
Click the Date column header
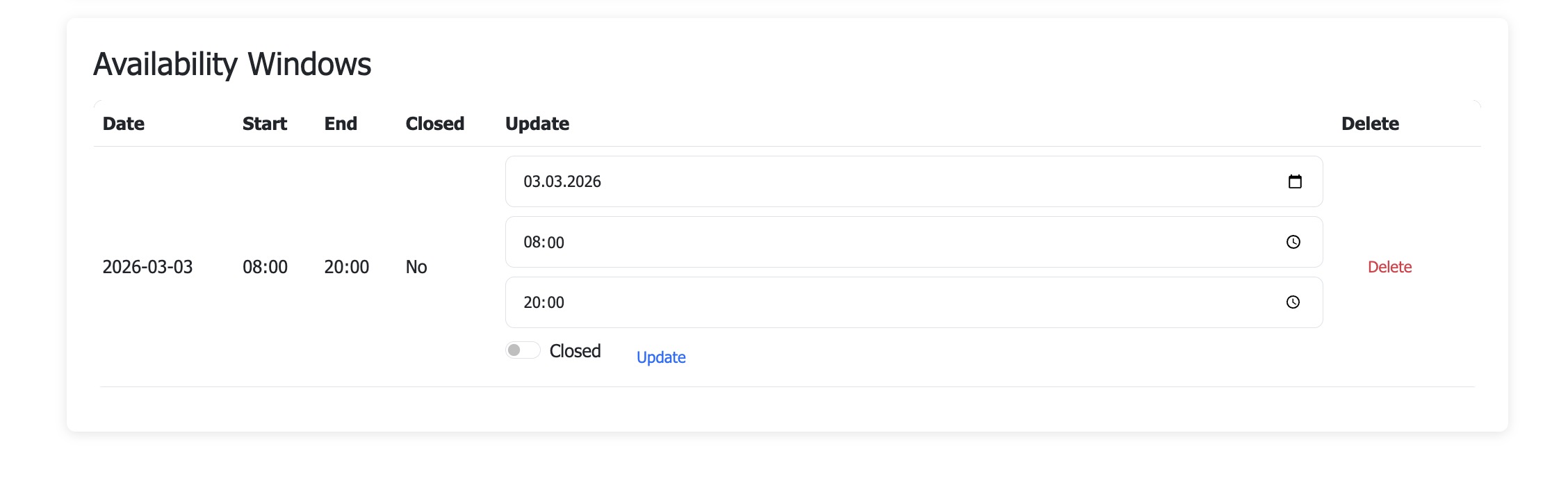(x=124, y=124)
